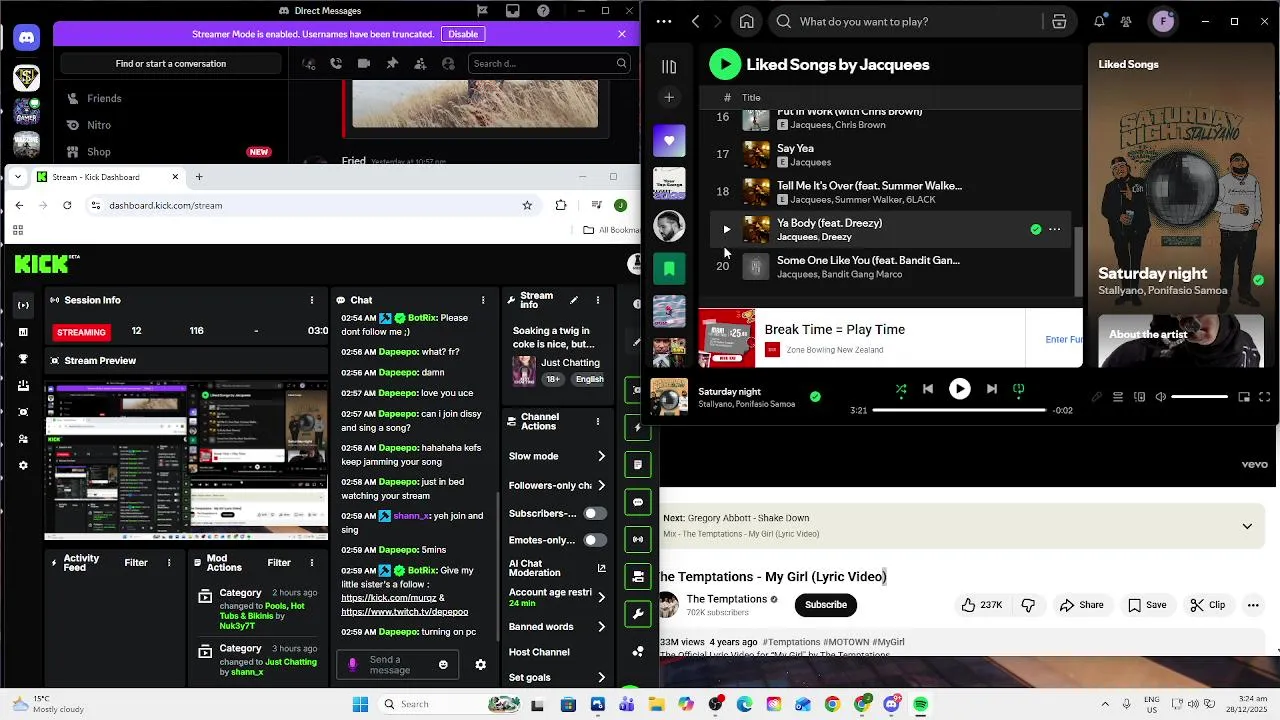Go back in Spotify navigation
The width and height of the screenshot is (1280, 720).
point(695,21)
